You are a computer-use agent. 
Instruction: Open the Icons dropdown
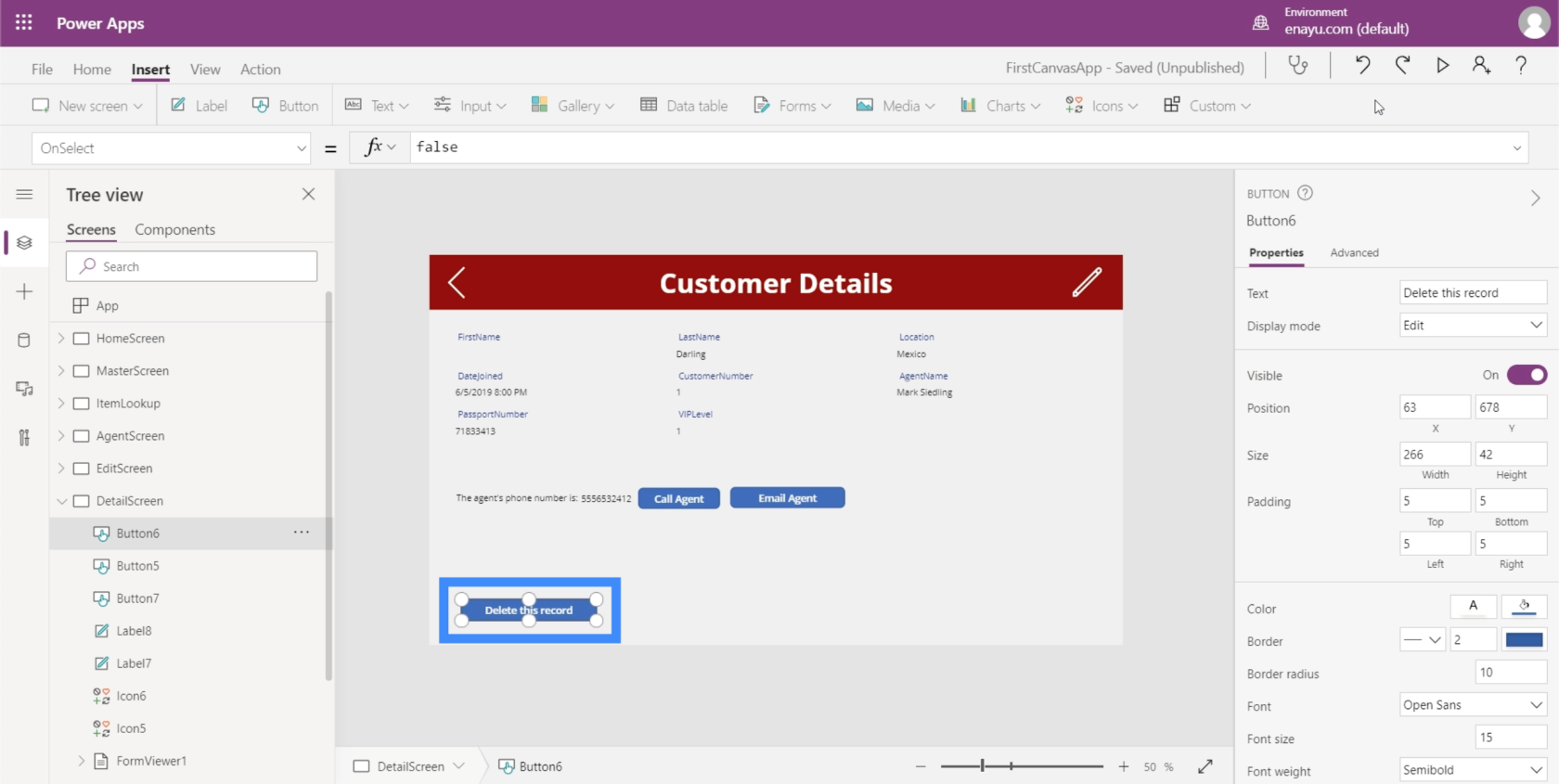pos(1102,106)
